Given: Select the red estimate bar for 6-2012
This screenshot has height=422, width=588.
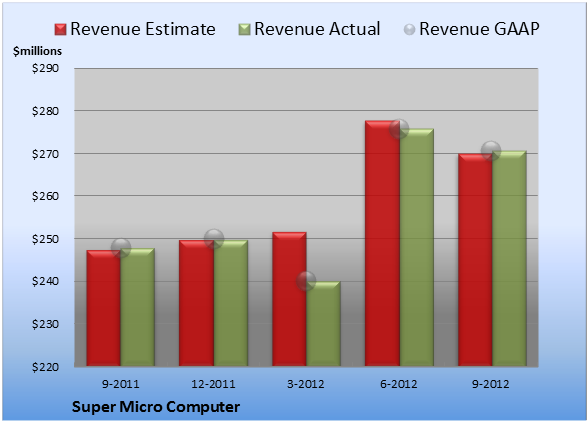Looking at the screenshot, I should [382, 243].
